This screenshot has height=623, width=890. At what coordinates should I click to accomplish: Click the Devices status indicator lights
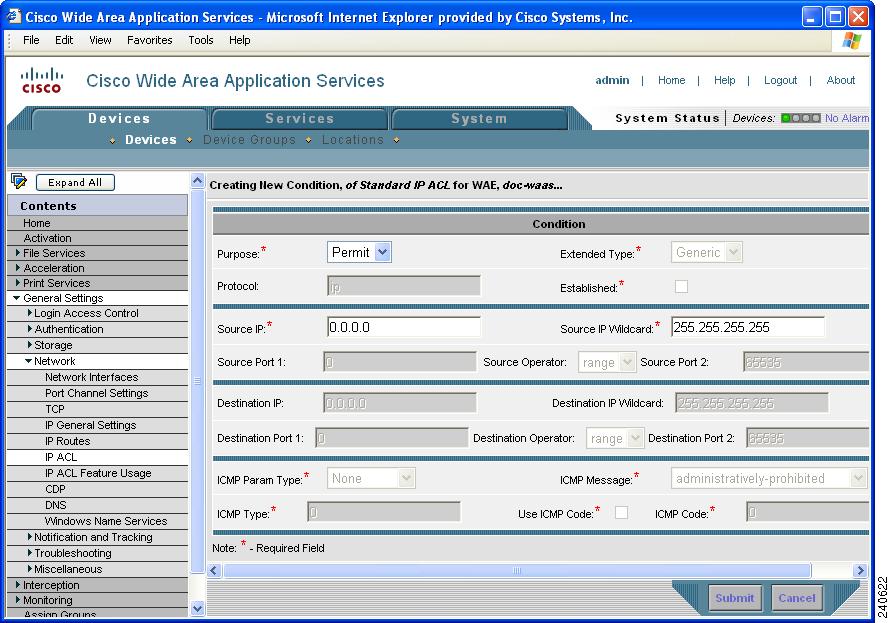pos(800,118)
